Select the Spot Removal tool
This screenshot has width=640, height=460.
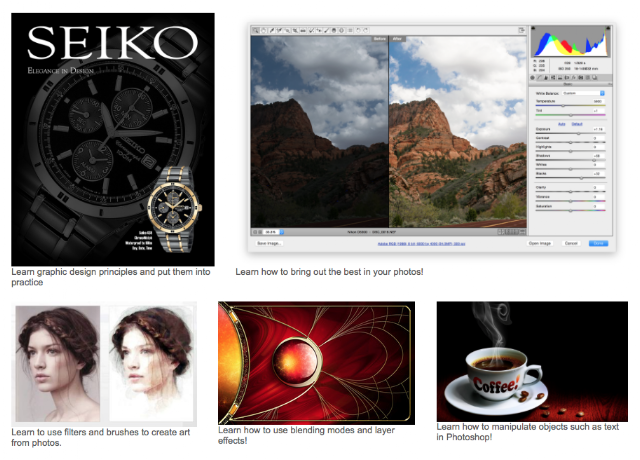[x=311, y=31]
